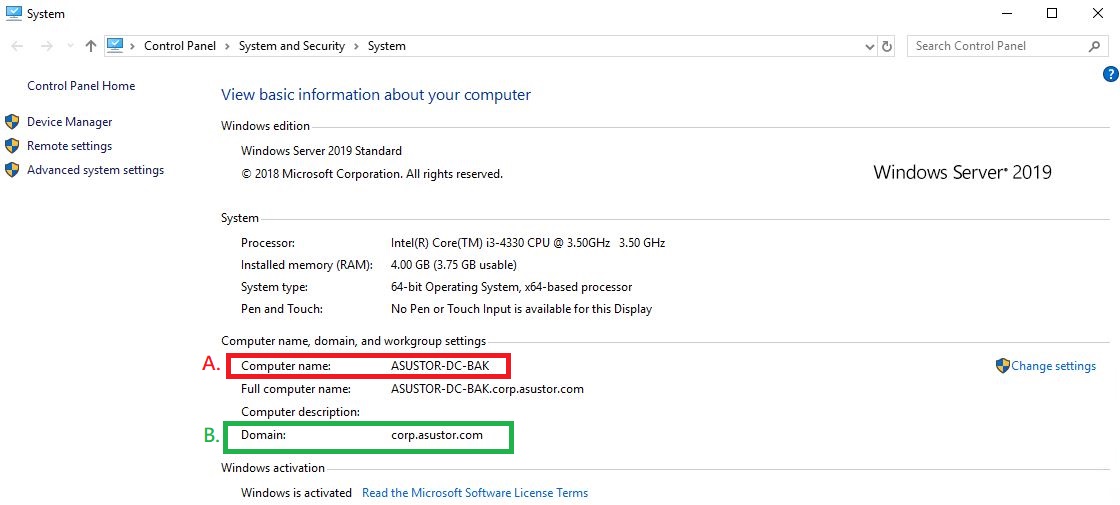The image size is (1120, 505).
Task: Click shield icon beside Advanced system settings
Action: [x=12, y=170]
